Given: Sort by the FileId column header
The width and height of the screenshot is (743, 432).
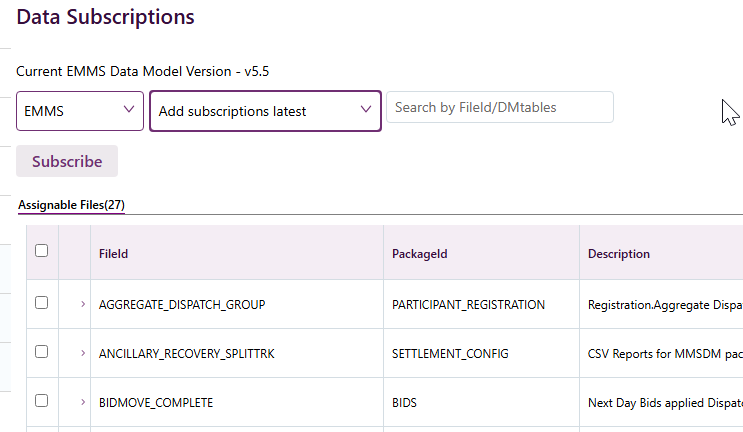Looking at the screenshot, I should (x=114, y=254).
